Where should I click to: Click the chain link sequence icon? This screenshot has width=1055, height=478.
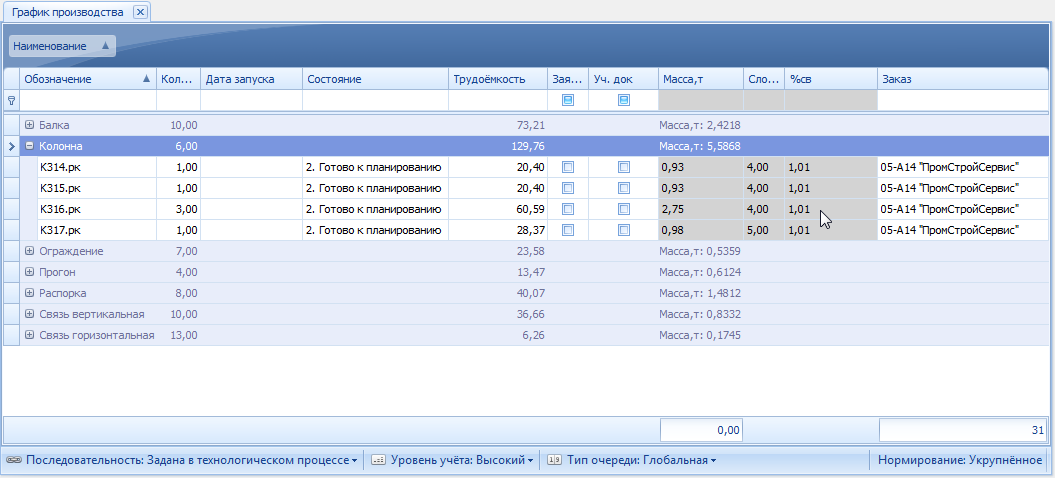[13, 460]
